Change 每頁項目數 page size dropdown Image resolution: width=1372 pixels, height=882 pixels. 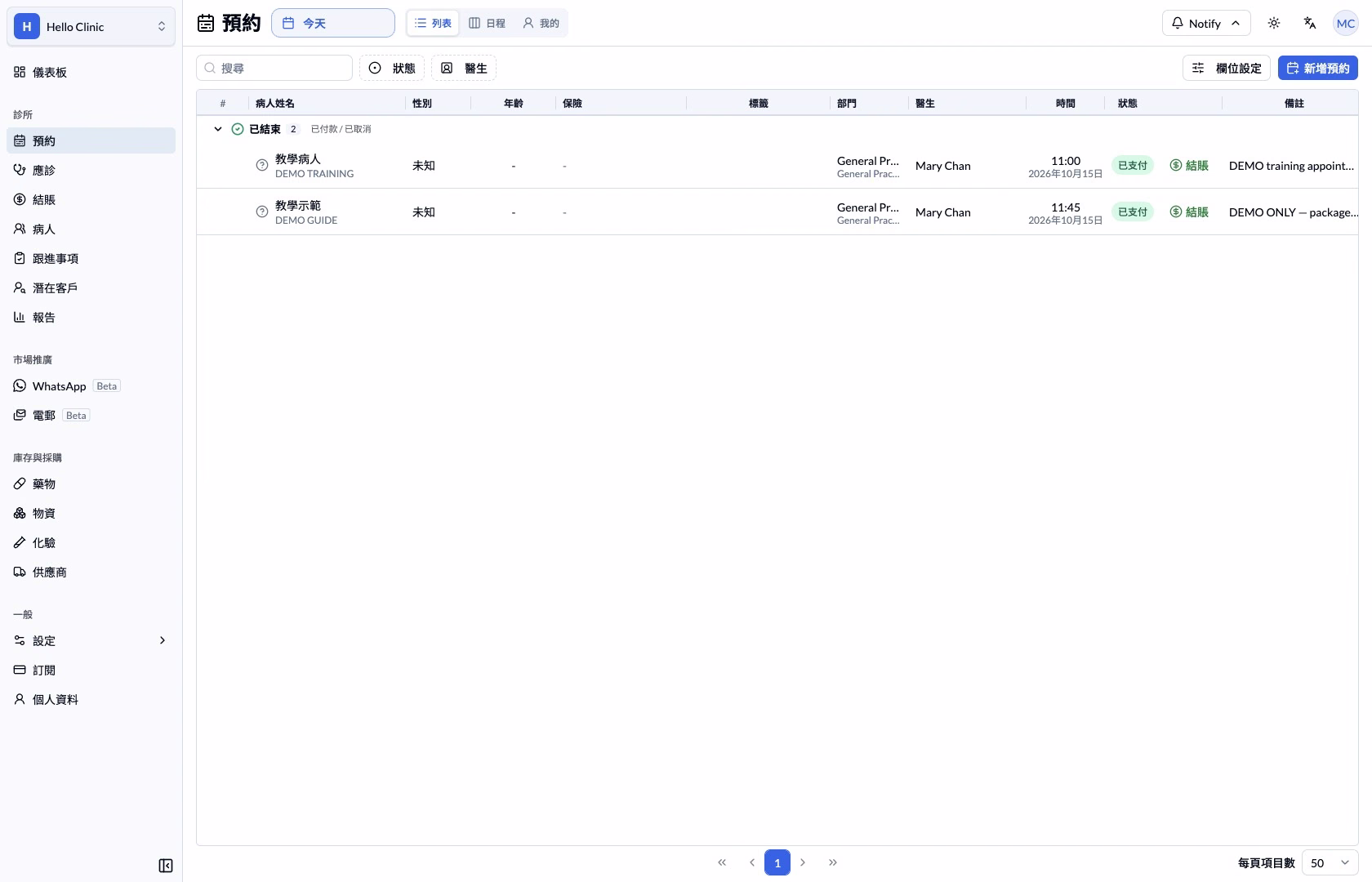pos(1330,863)
